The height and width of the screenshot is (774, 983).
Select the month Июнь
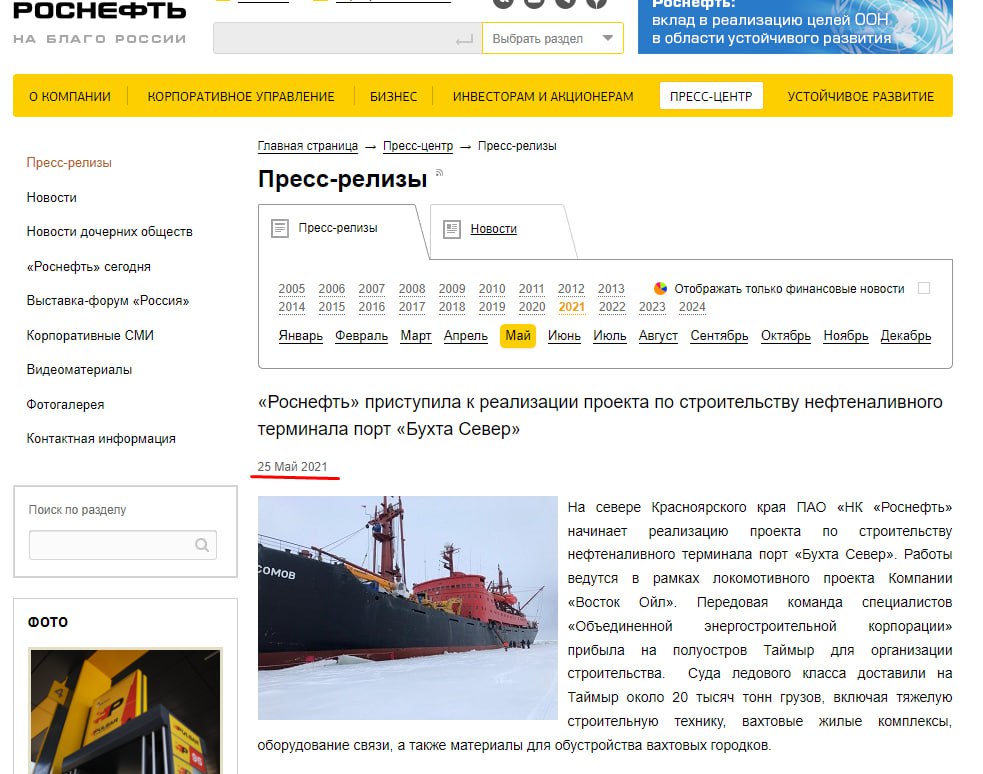click(x=564, y=336)
